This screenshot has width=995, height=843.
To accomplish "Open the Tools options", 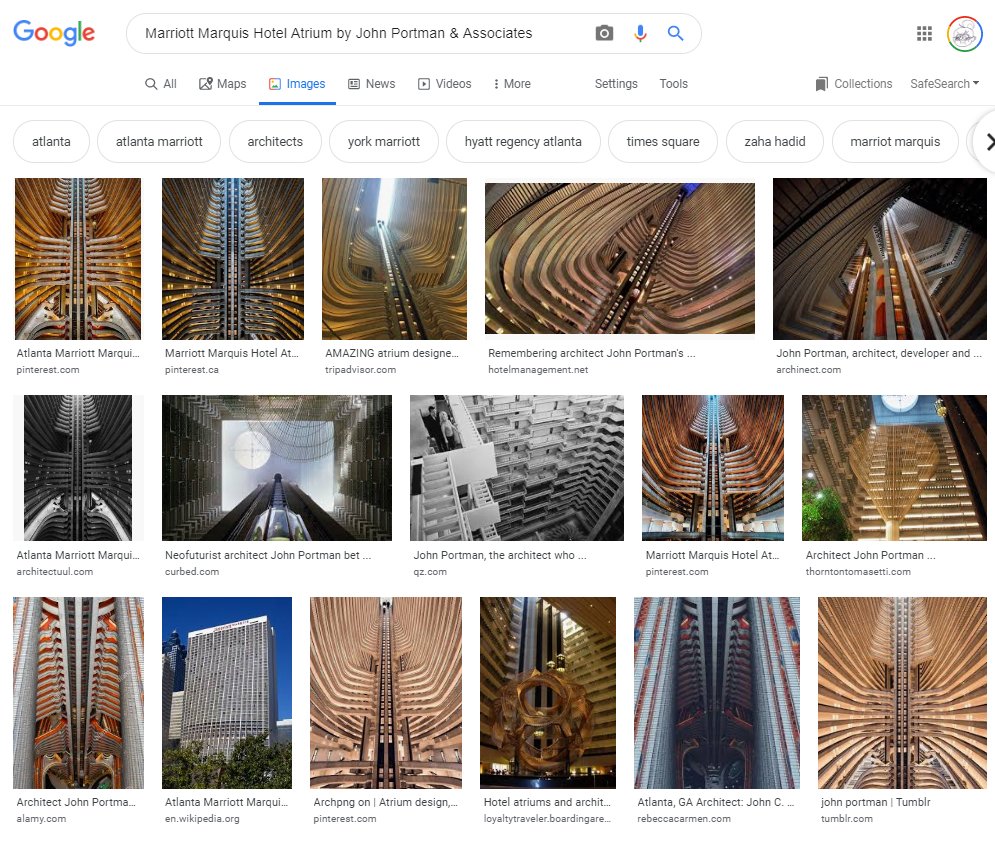I will pyautogui.click(x=673, y=84).
